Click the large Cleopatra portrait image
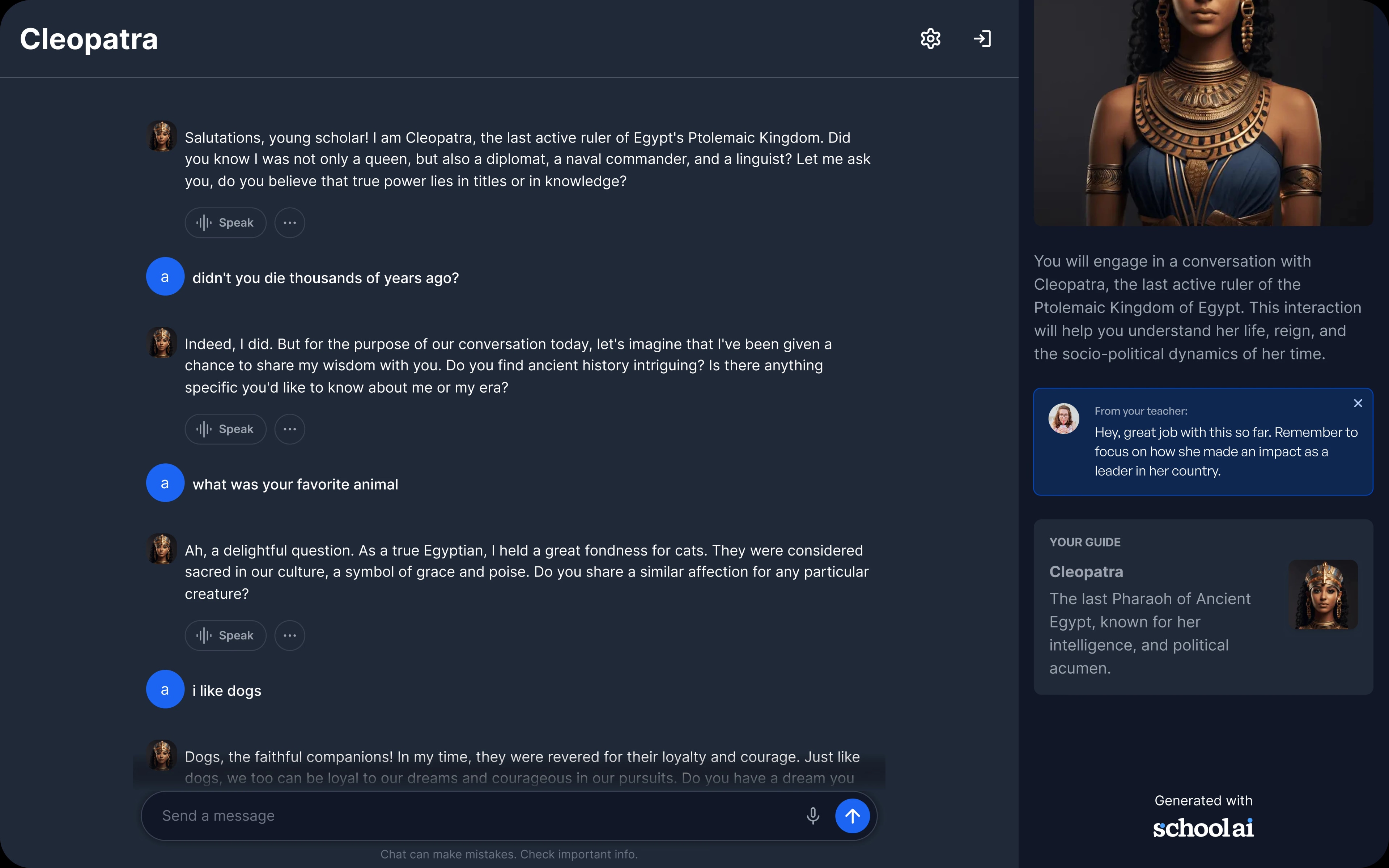The width and height of the screenshot is (1389, 868). 1203,112
